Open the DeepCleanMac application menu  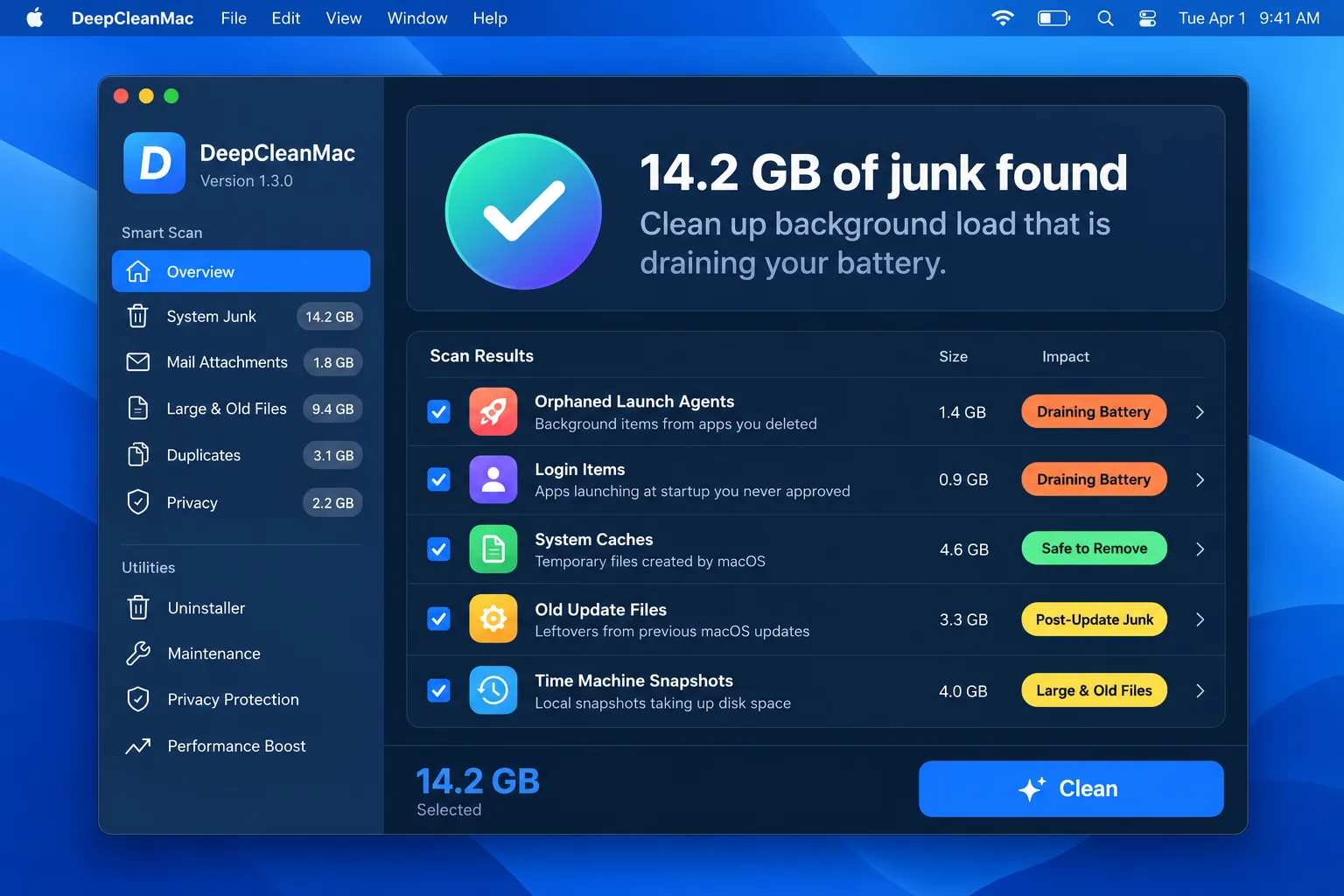(132, 17)
